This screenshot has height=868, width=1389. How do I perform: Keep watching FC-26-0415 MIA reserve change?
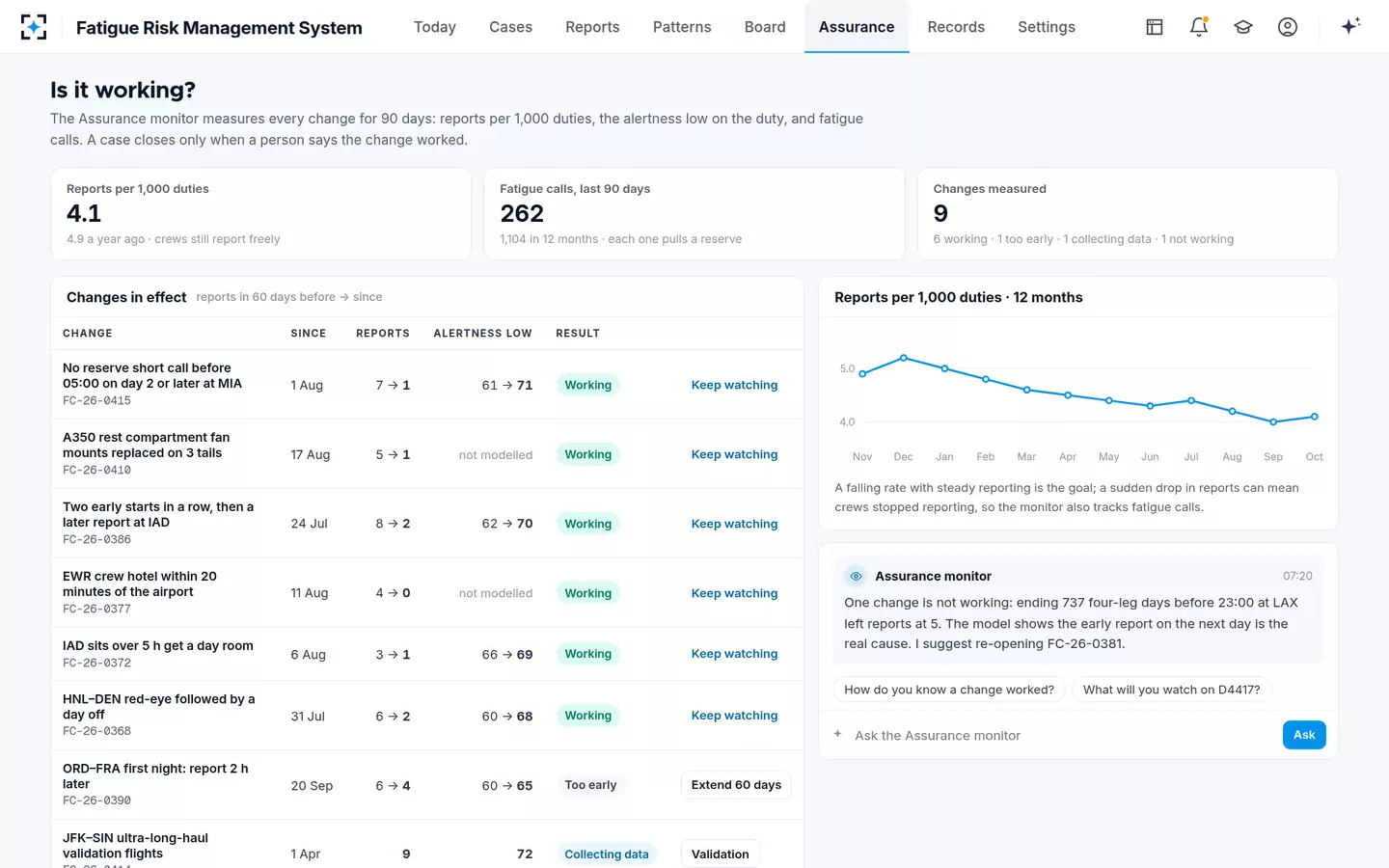click(x=734, y=385)
